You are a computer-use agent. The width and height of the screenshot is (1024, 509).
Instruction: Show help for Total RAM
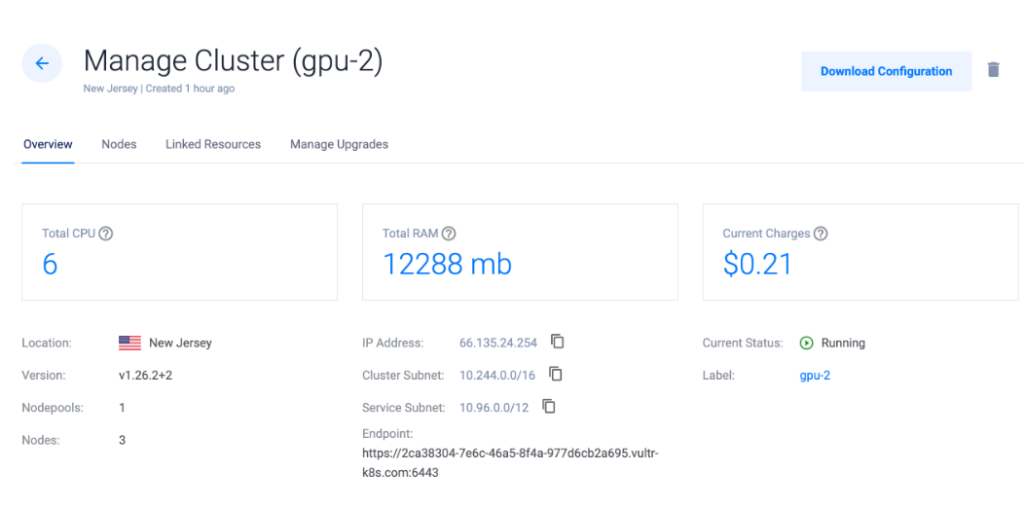point(449,233)
